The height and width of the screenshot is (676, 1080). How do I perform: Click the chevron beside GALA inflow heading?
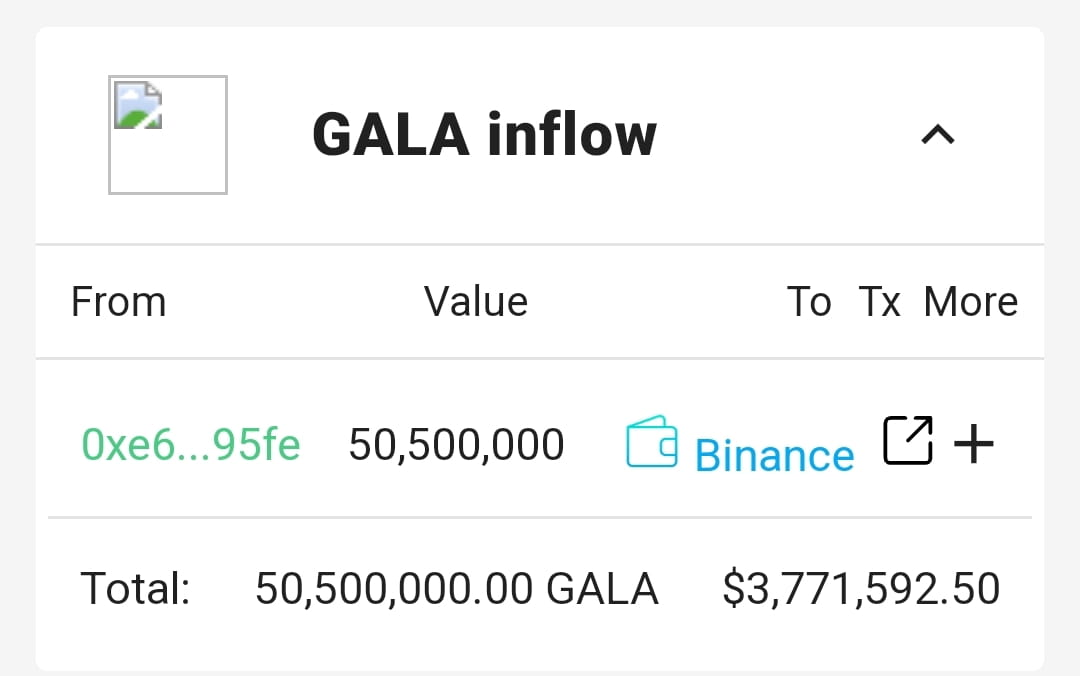[937, 135]
